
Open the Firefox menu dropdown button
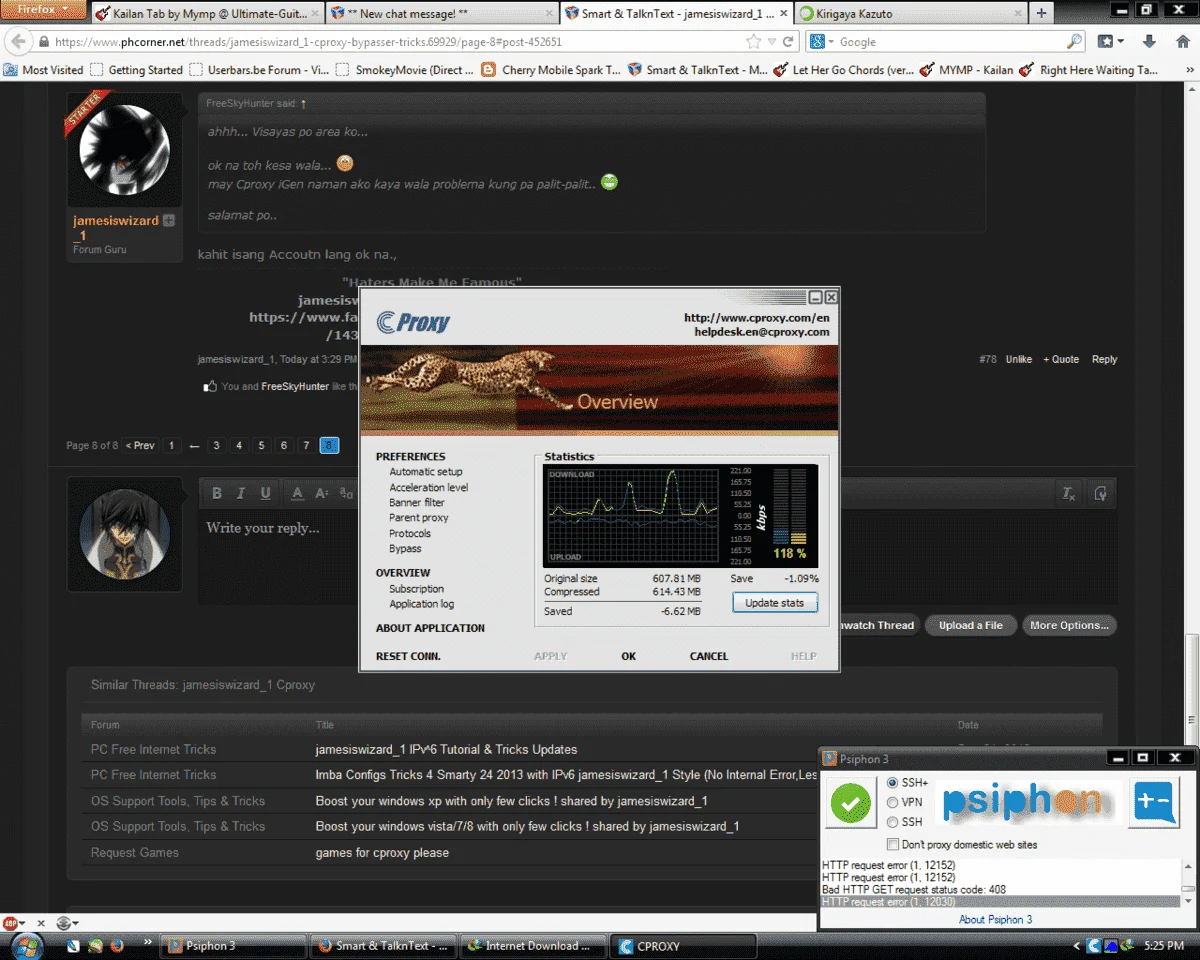click(x=43, y=9)
